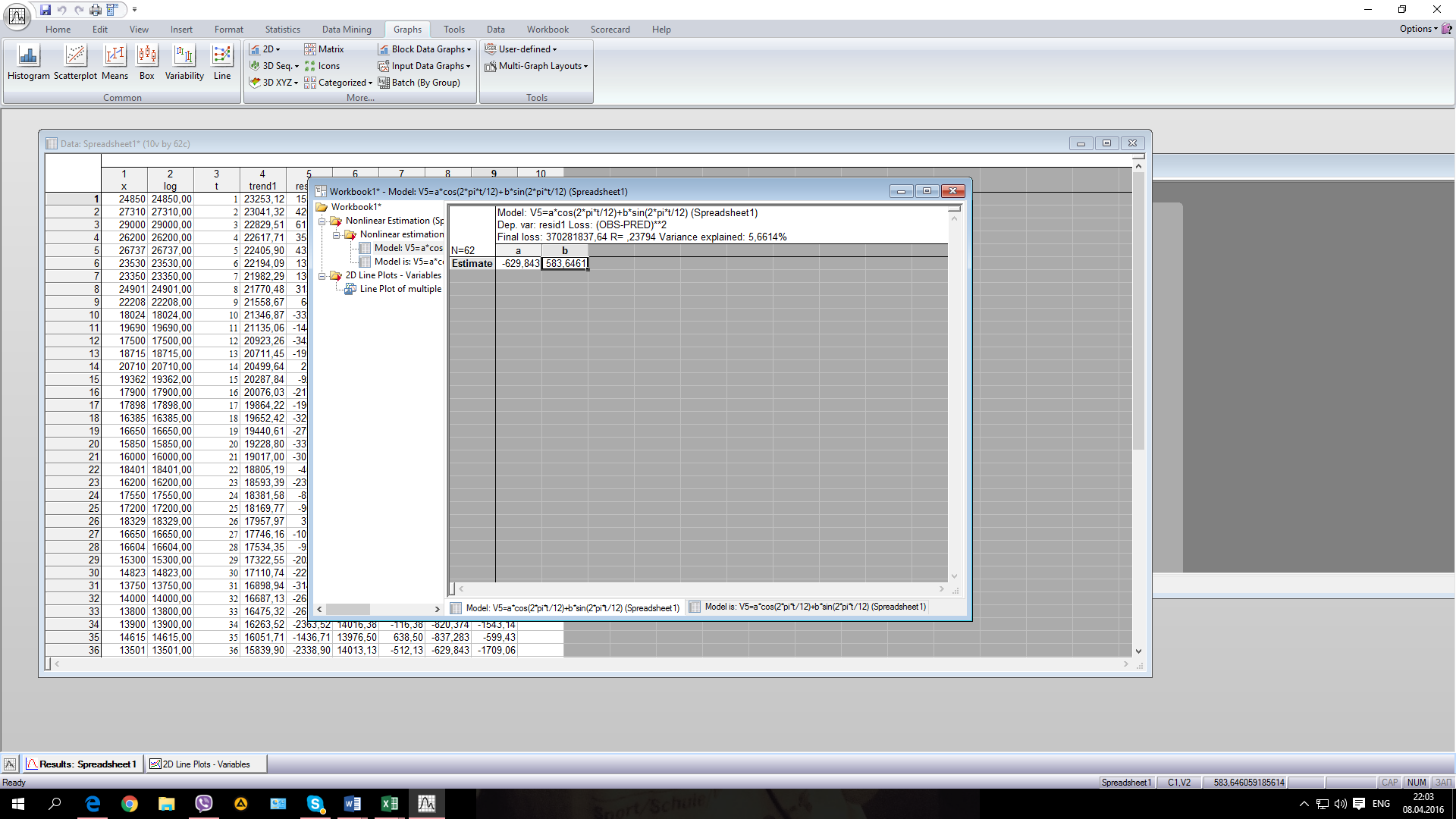
Task: Open Matrix graphs option
Action: click(324, 49)
